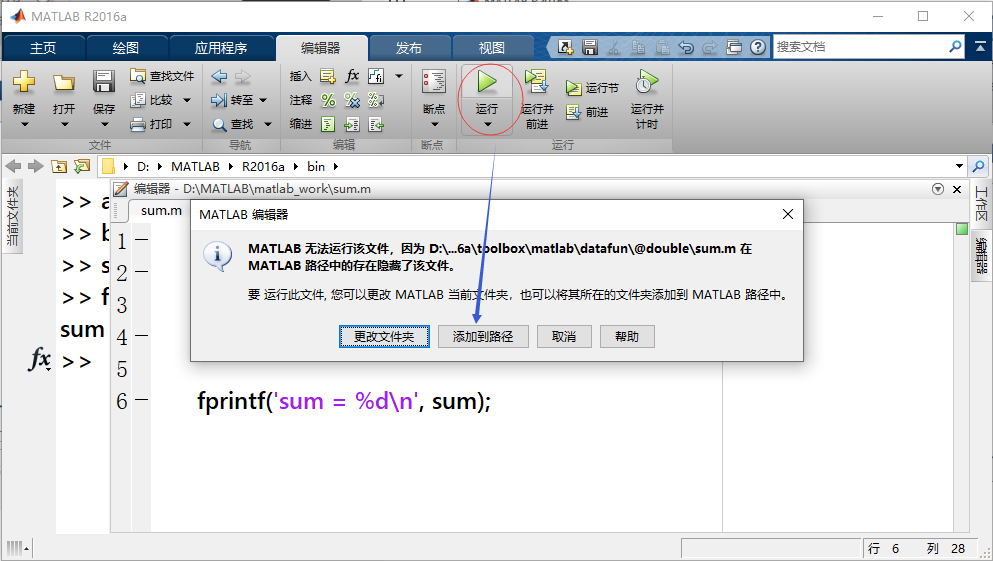Click the uncomment percent-with-x icon
The image size is (993, 561).
pos(352,100)
